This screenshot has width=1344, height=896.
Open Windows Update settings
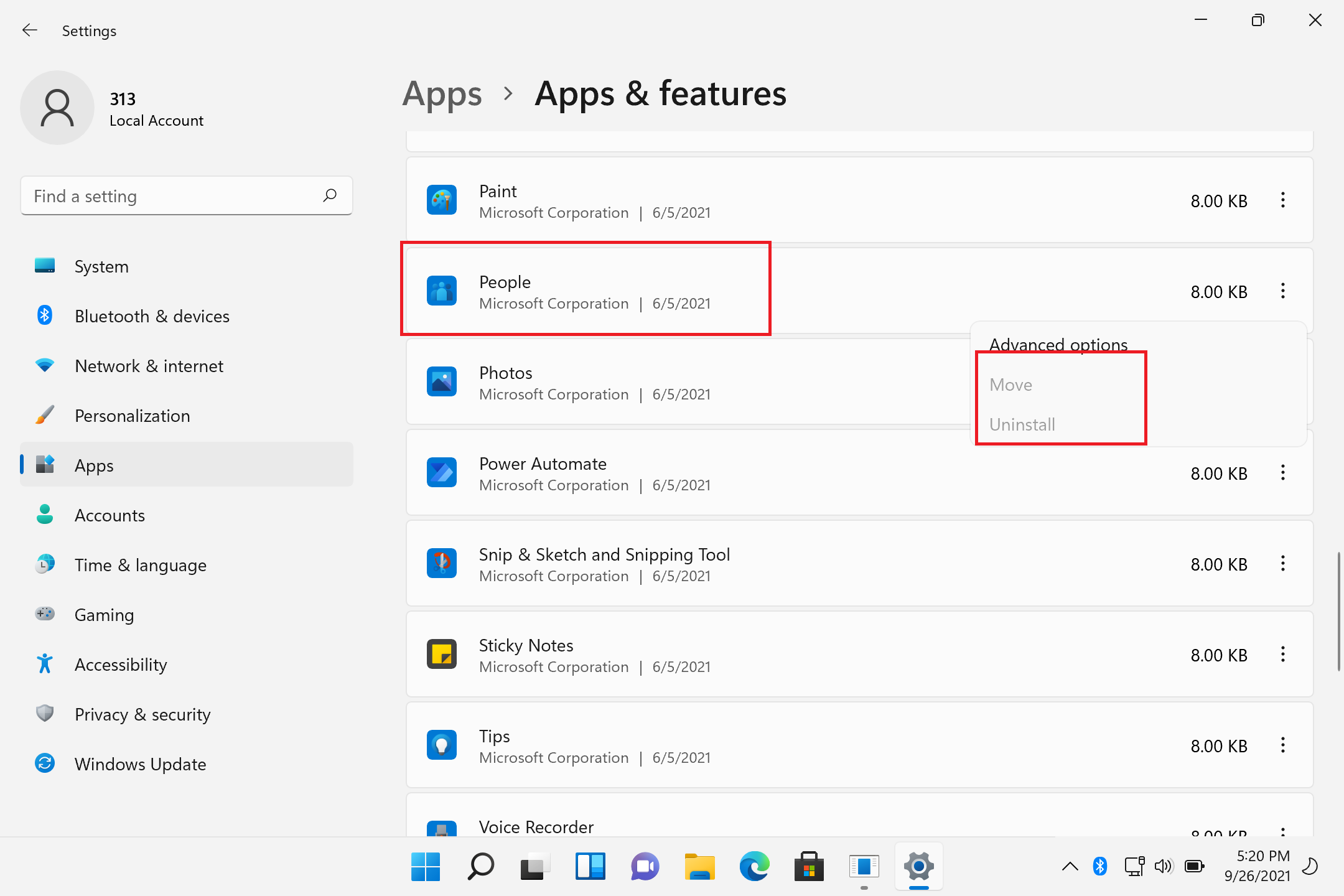187,764
